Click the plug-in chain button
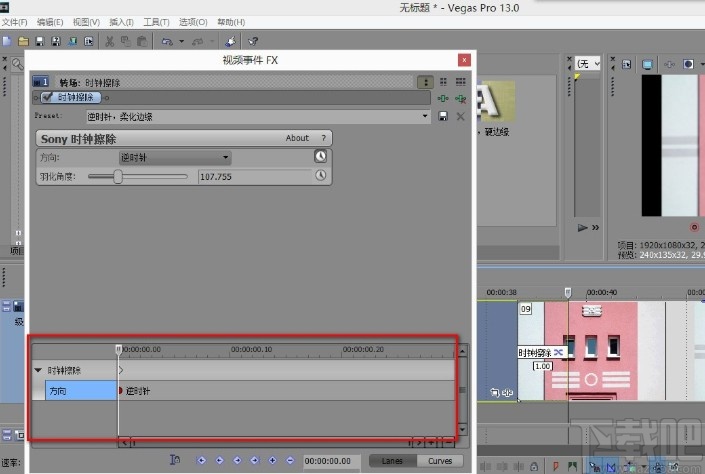Image resolution: width=705 pixels, height=474 pixels. (x=443, y=98)
